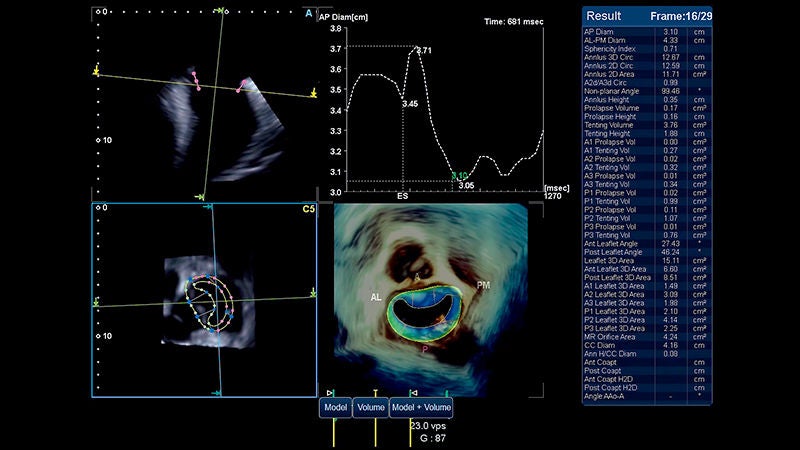Screen dimensions: 800x450
Task: Select the Post Leaflet 3D Area row
Action: tap(647, 278)
